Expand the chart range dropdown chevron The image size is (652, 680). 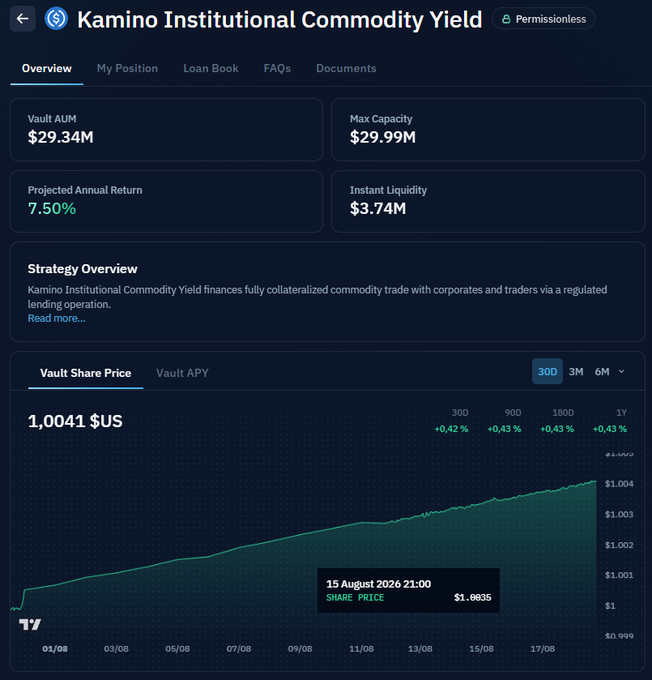tap(621, 372)
